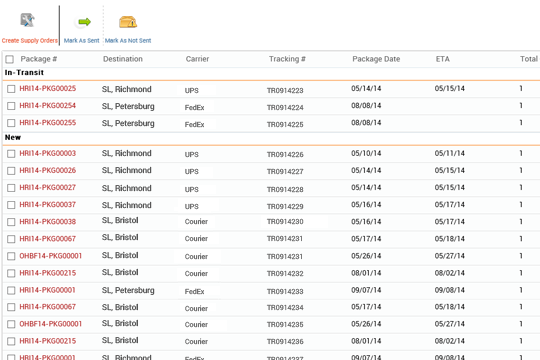Open HRI14-PKG00215 link in the TR0914236 row
Screen dimensions: 540x360
(48, 341)
